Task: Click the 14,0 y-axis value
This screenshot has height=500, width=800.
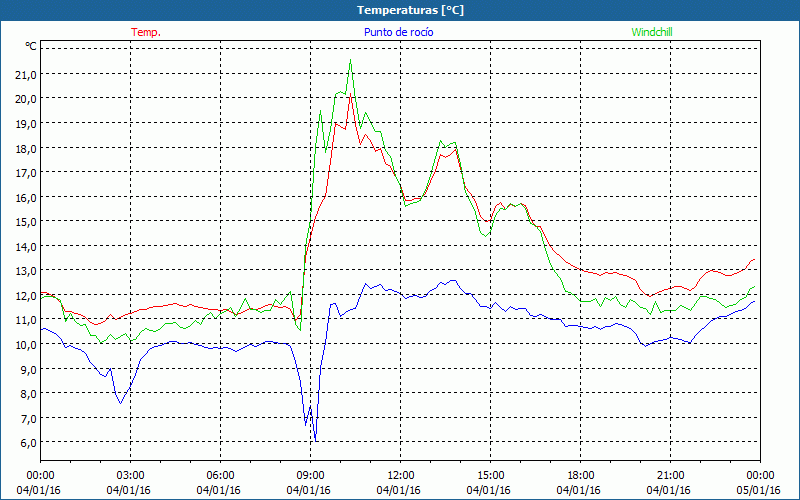Action: (x=26, y=246)
